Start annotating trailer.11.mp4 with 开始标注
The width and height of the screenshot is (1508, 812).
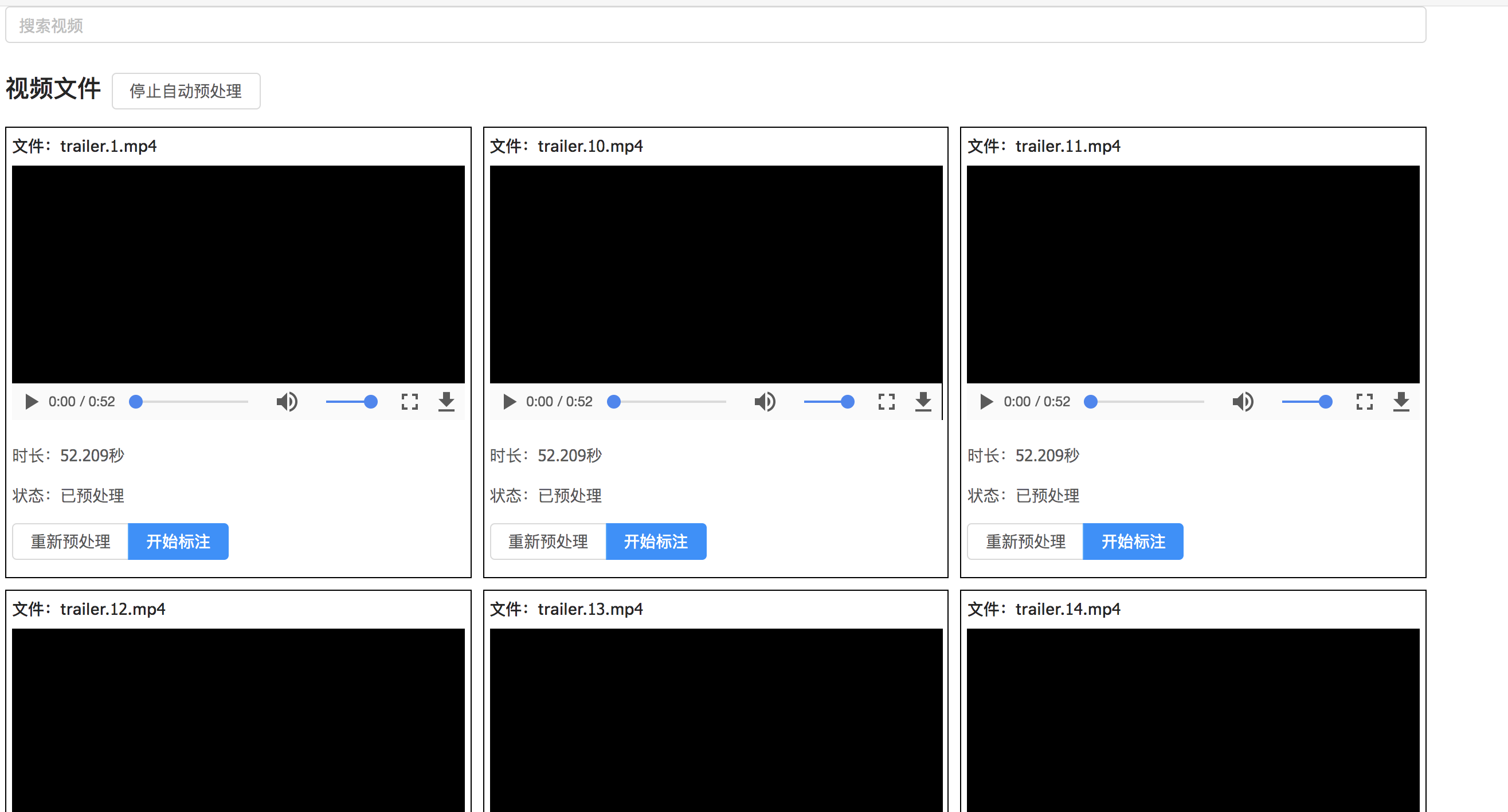[1133, 542]
